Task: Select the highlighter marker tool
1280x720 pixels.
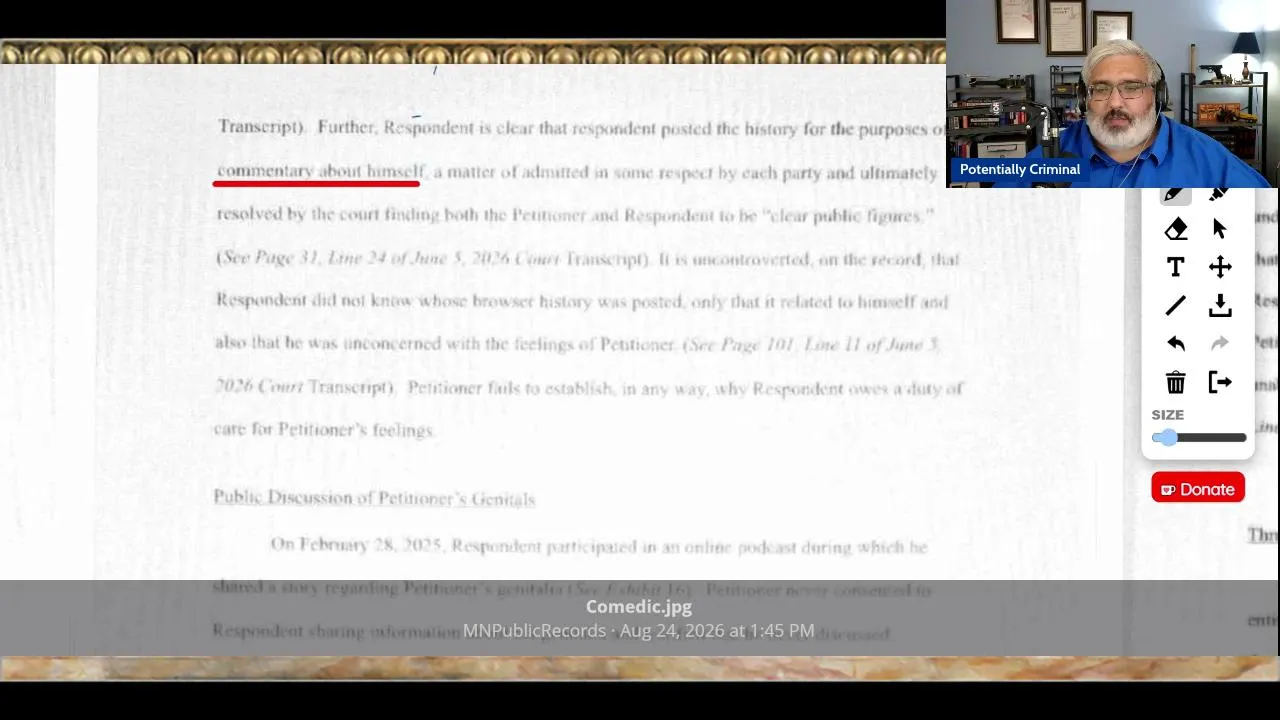Action: 1219,194
